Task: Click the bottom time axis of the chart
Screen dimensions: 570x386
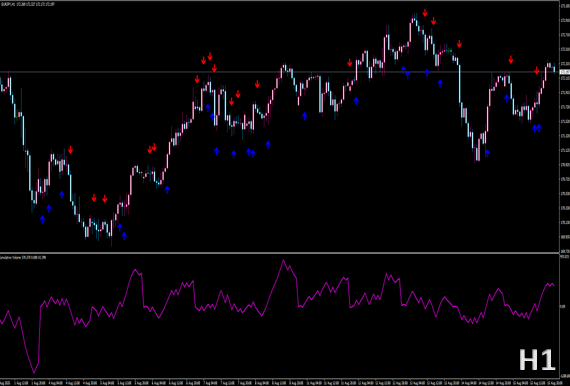Action: click(279, 382)
